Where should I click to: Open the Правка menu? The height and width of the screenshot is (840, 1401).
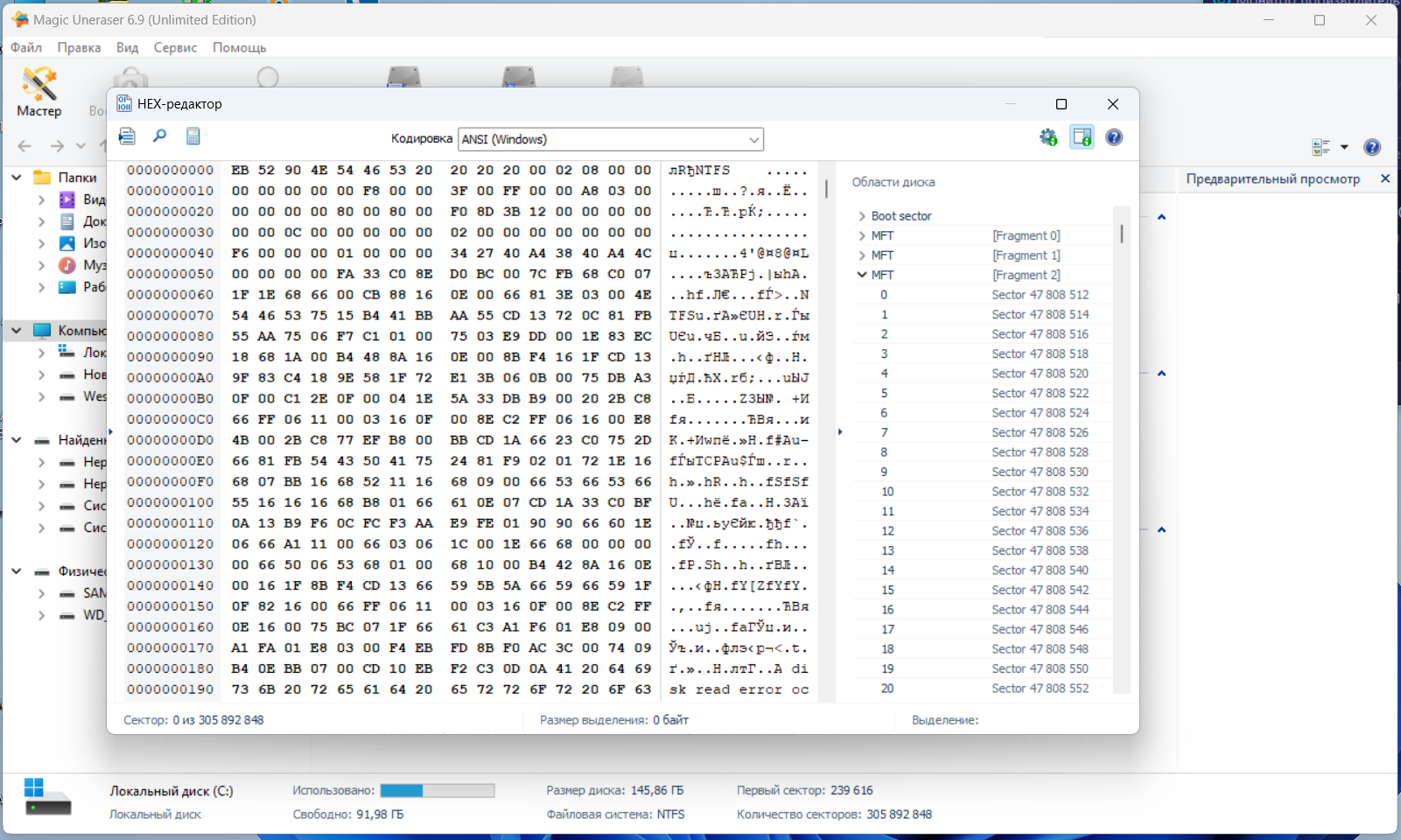[x=79, y=47]
